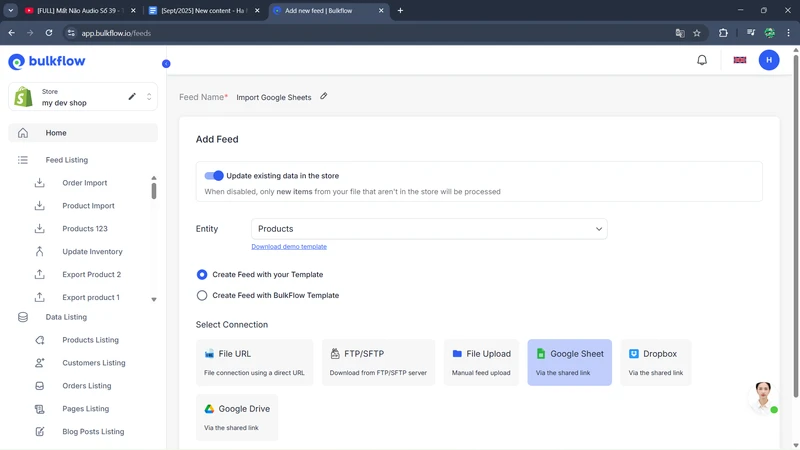This screenshot has height=450, width=800.
Task: Click the notification bell icon
Action: (702, 60)
